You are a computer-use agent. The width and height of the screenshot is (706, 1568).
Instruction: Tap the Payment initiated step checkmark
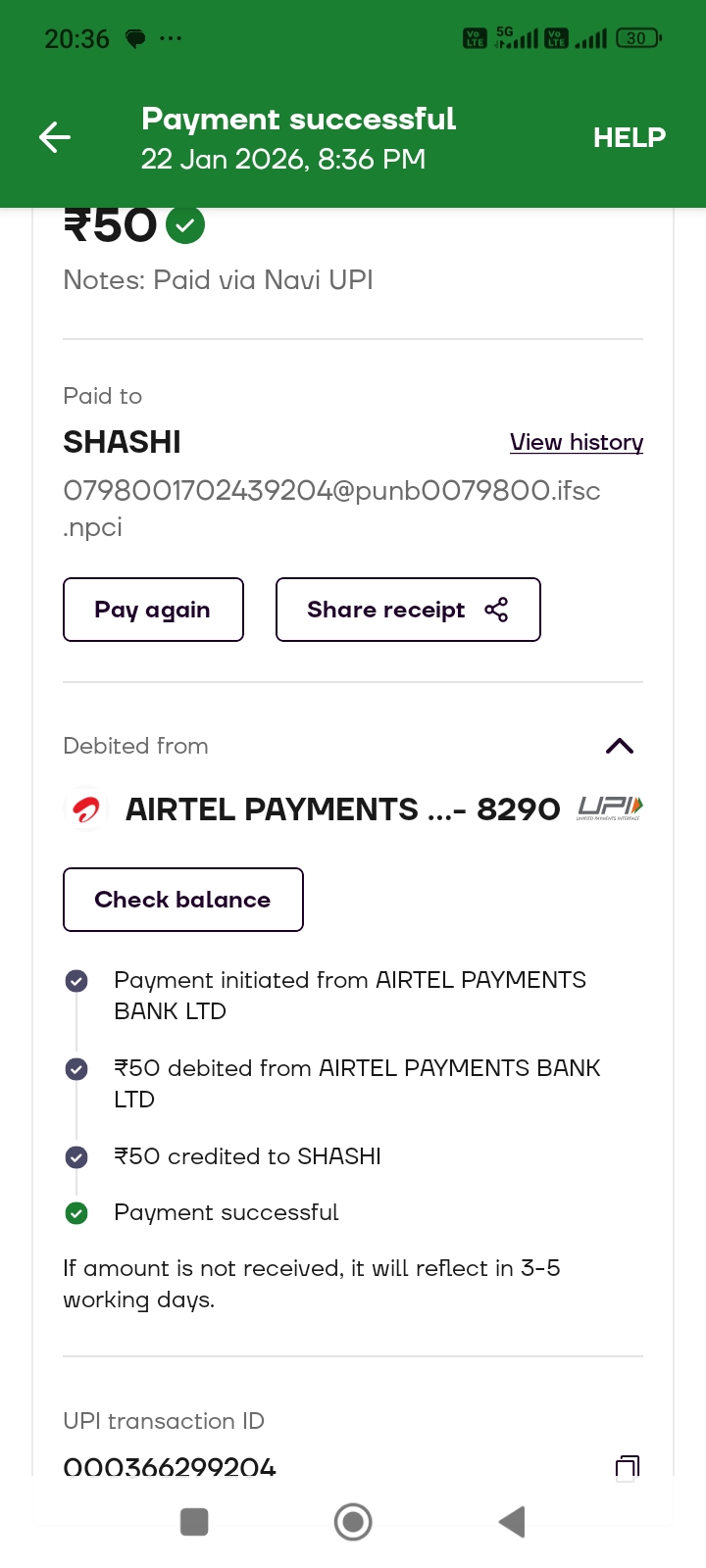click(x=76, y=981)
